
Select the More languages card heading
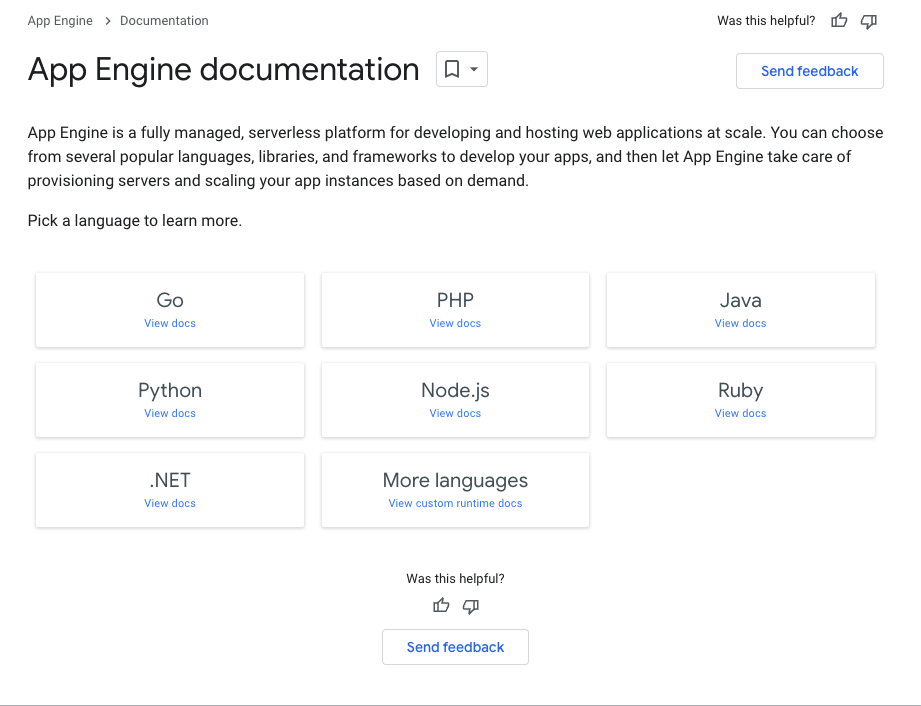455,480
